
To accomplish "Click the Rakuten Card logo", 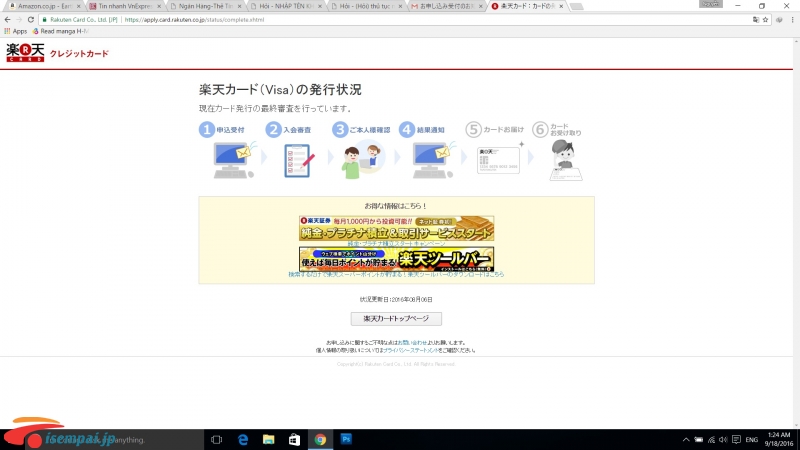I will pos(25,53).
